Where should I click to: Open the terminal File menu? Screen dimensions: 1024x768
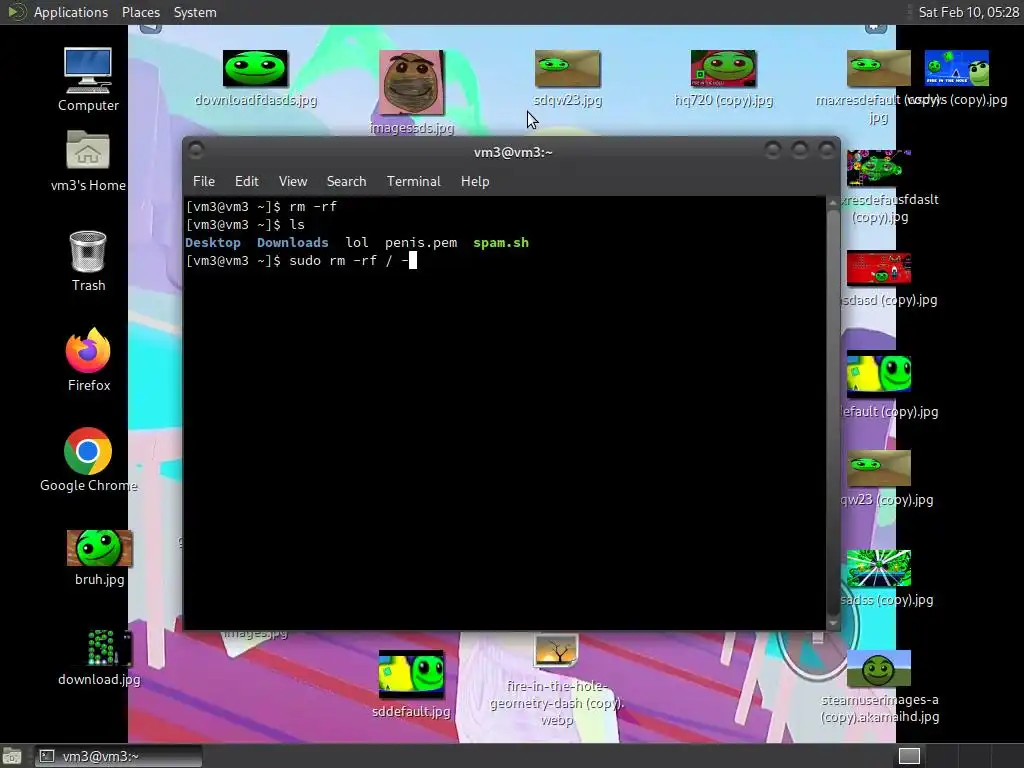click(x=204, y=181)
